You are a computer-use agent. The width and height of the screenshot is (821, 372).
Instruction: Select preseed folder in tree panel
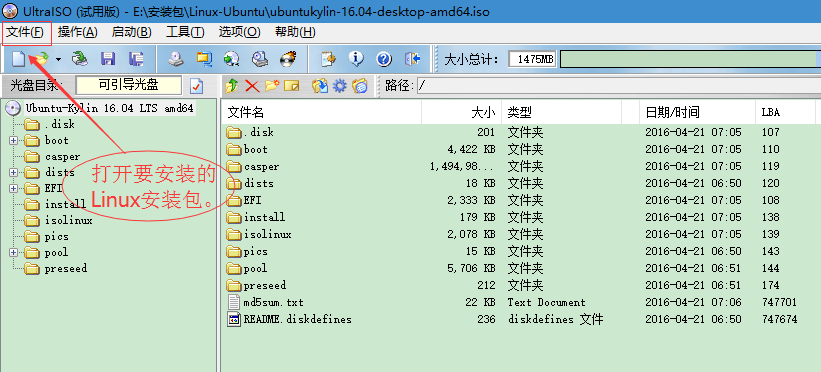65,269
